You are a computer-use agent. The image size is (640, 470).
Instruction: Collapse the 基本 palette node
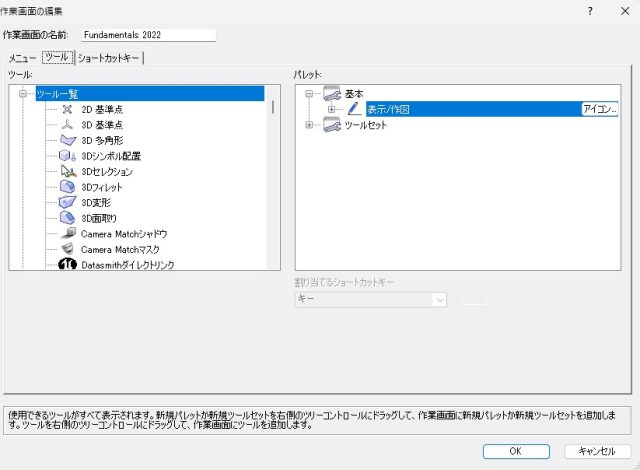pos(309,94)
